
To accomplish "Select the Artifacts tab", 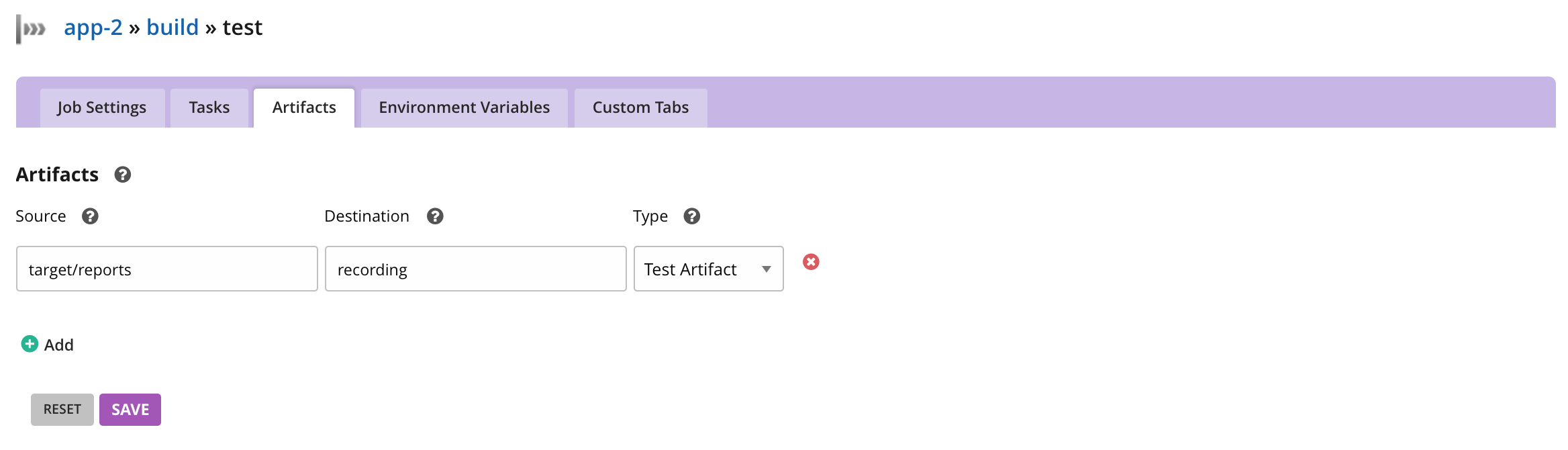I will tap(304, 107).
